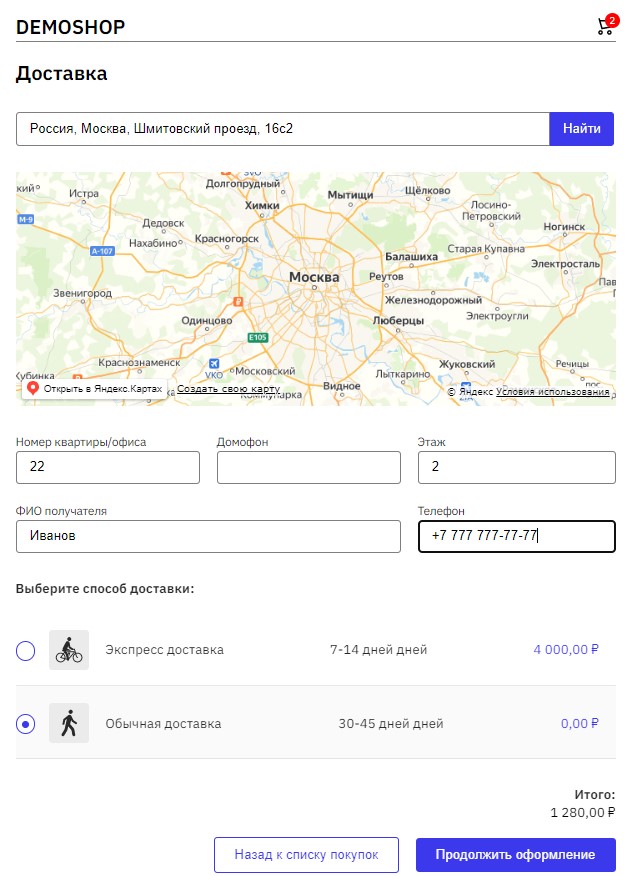The width and height of the screenshot is (640, 876).
Task: Click Дедовск label on the map
Action: [x=163, y=223]
